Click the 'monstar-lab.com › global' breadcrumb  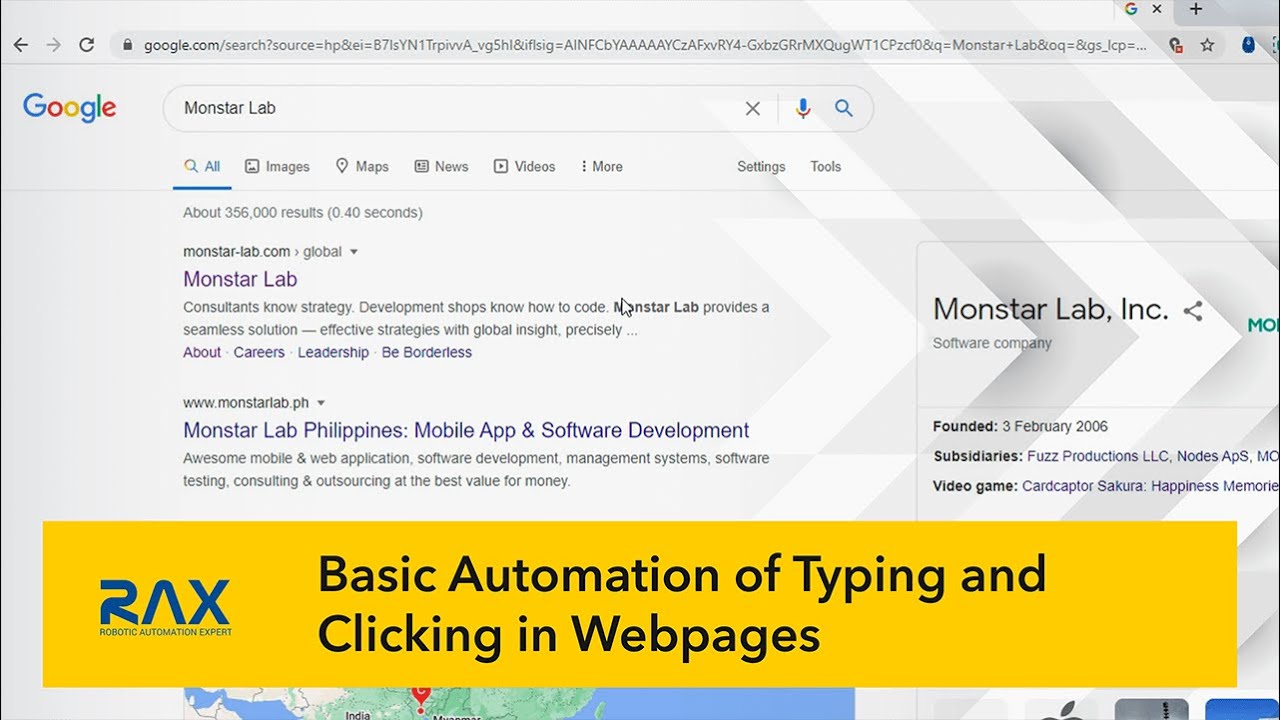pyautogui.click(x=262, y=252)
